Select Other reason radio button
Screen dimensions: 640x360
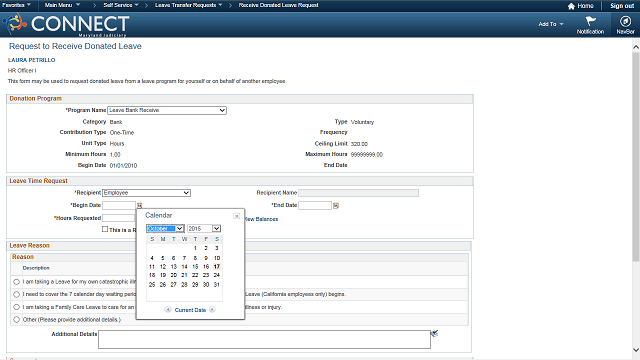point(16,320)
